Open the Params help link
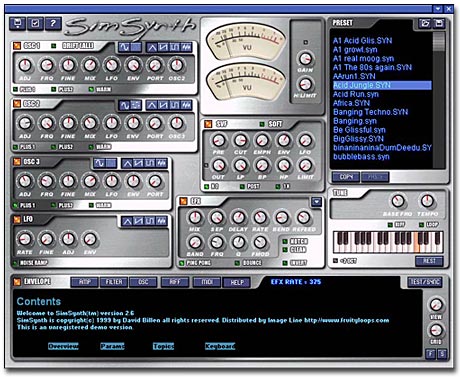The width and height of the screenshot is (460, 377). (x=113, y=346)
